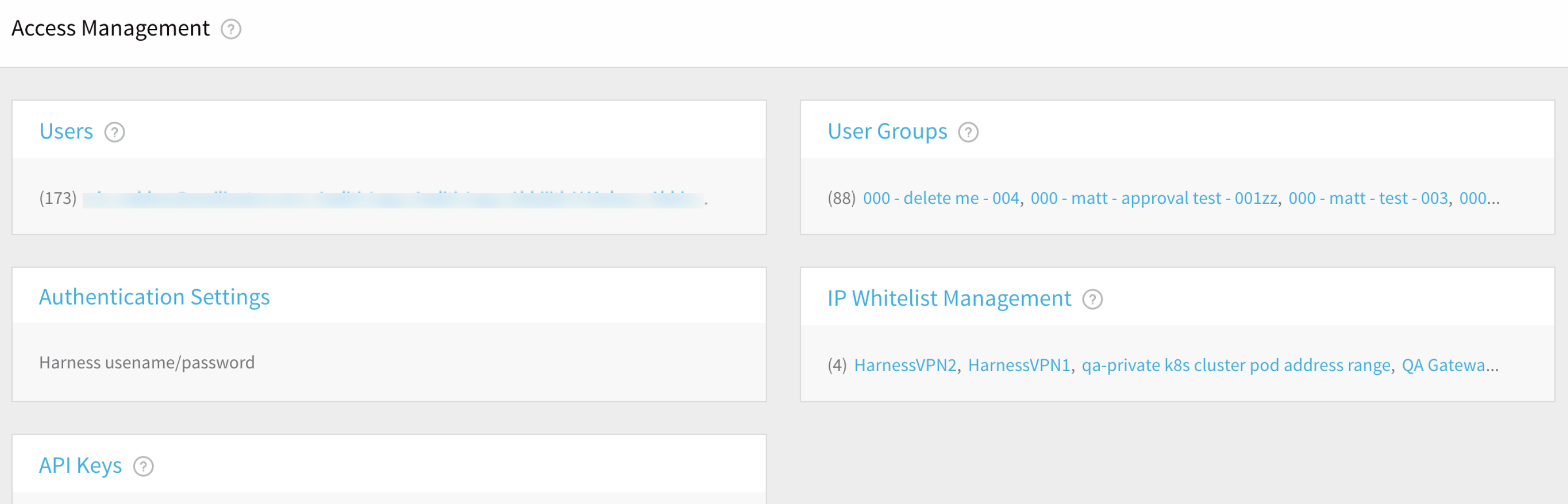Click the '(88)' user groups count
The image size is (1568, 504).
pos(841,198)
